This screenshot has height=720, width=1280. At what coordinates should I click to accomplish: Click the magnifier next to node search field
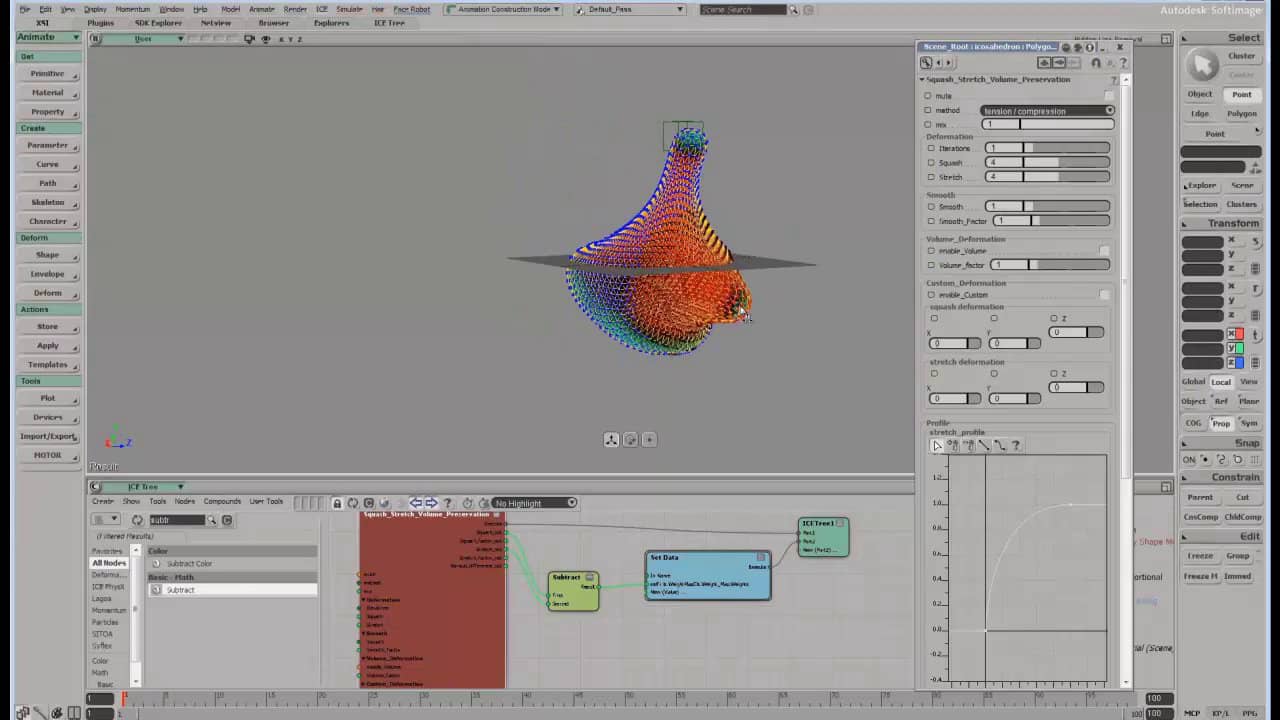212,520
